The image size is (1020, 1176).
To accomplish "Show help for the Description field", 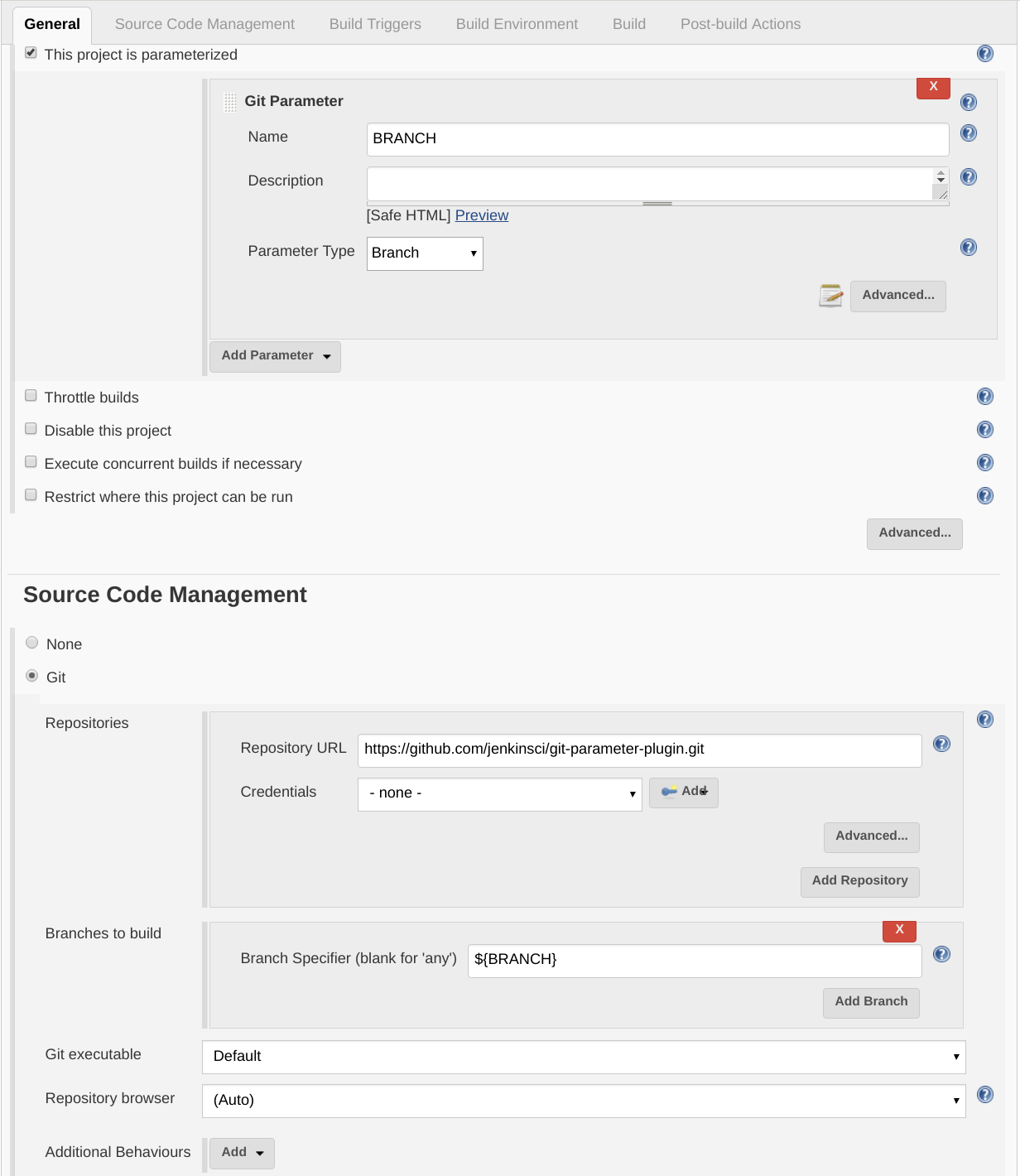I will [x=969, y=177].
